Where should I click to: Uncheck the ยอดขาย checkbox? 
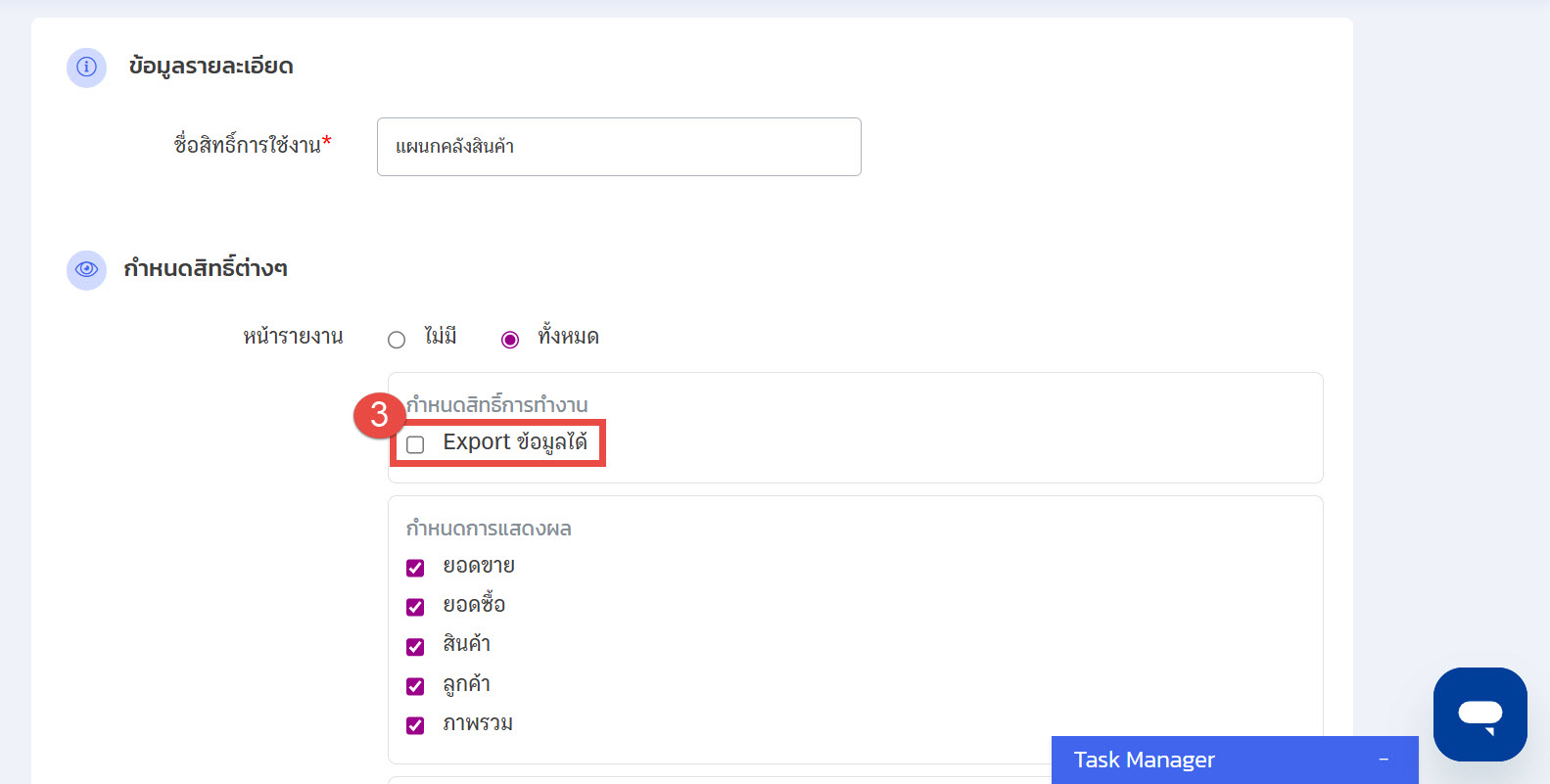(415, 568)
